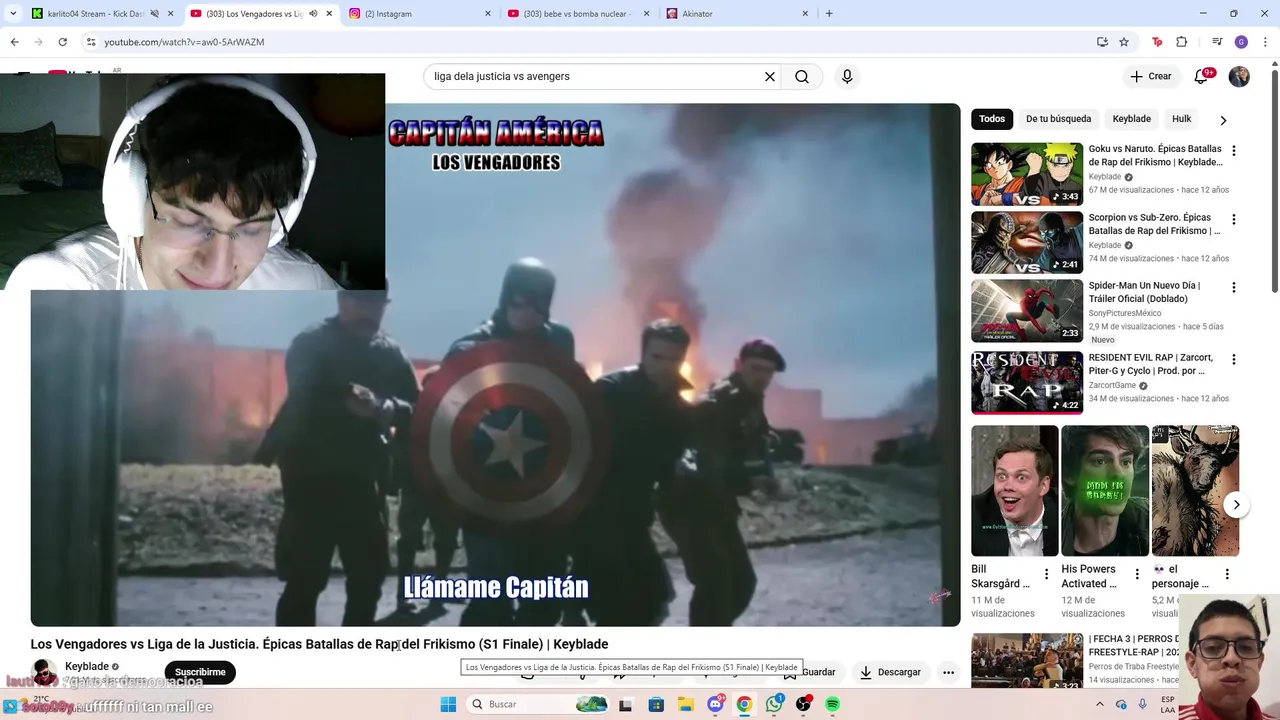Open options for RESIDENT EVIL RAP video
This screenshot has width=1280, height=720.
pyautogui.click(x=1233, y=359)
